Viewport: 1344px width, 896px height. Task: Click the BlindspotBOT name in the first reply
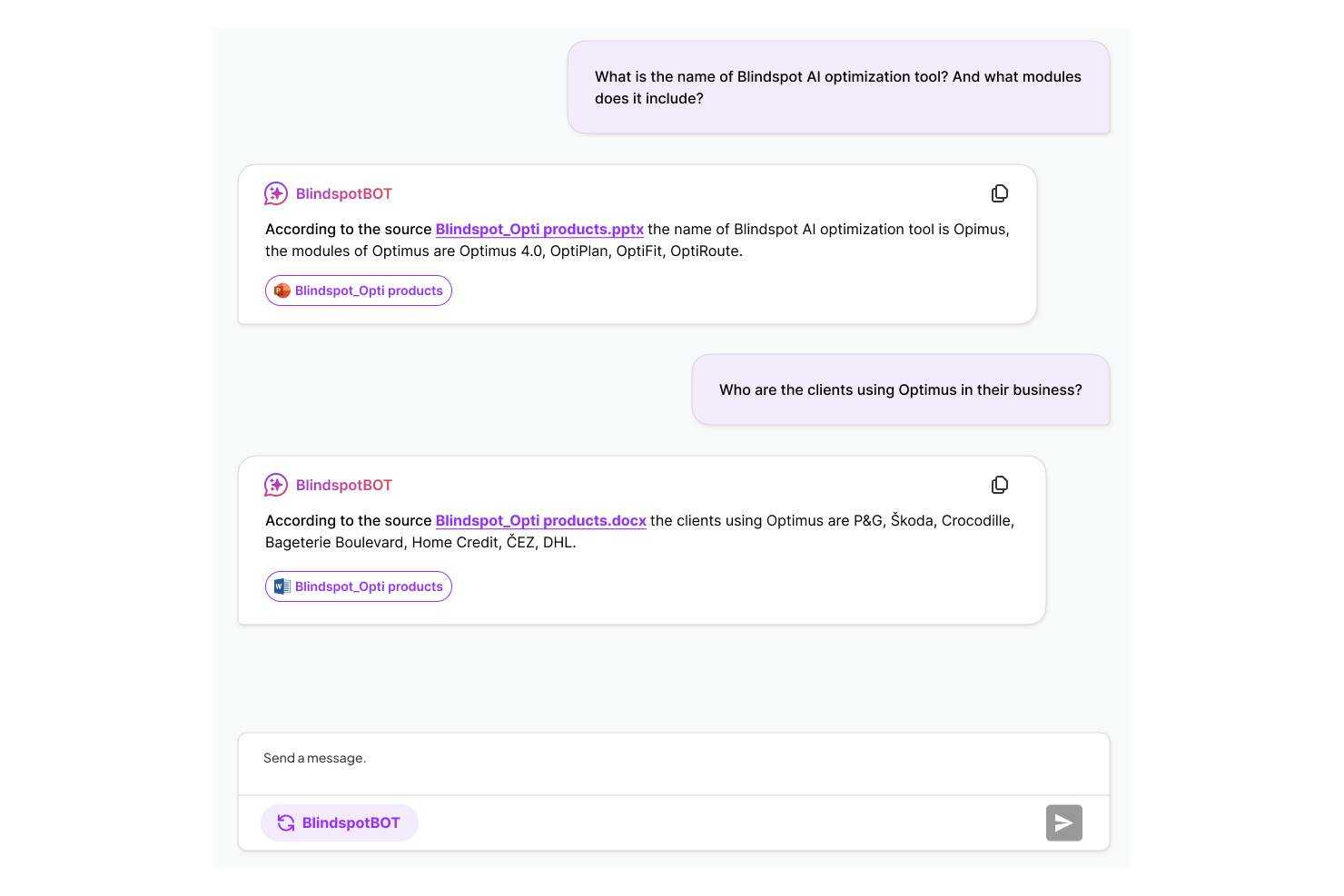click(344, 194)
